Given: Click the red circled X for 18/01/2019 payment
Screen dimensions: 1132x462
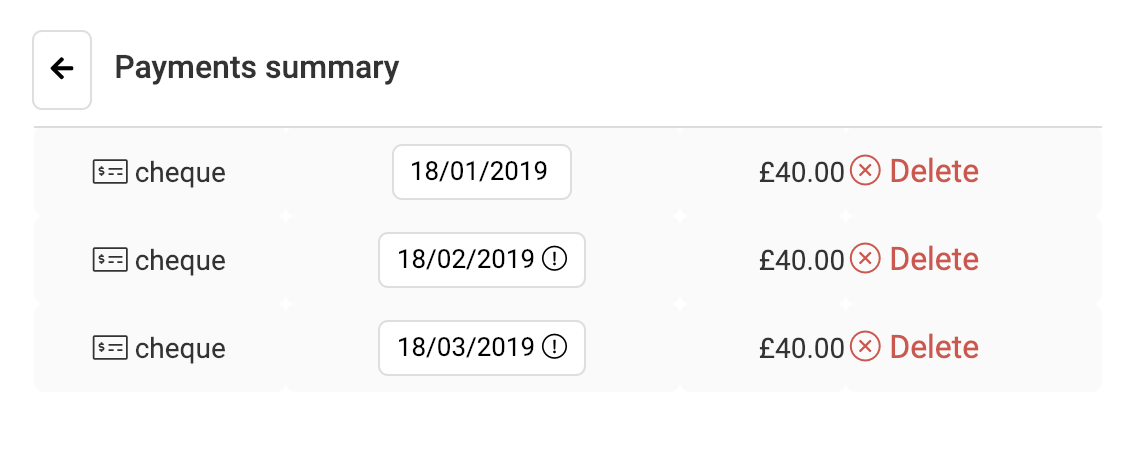Looking at the screenshot, I should [865, 171].
